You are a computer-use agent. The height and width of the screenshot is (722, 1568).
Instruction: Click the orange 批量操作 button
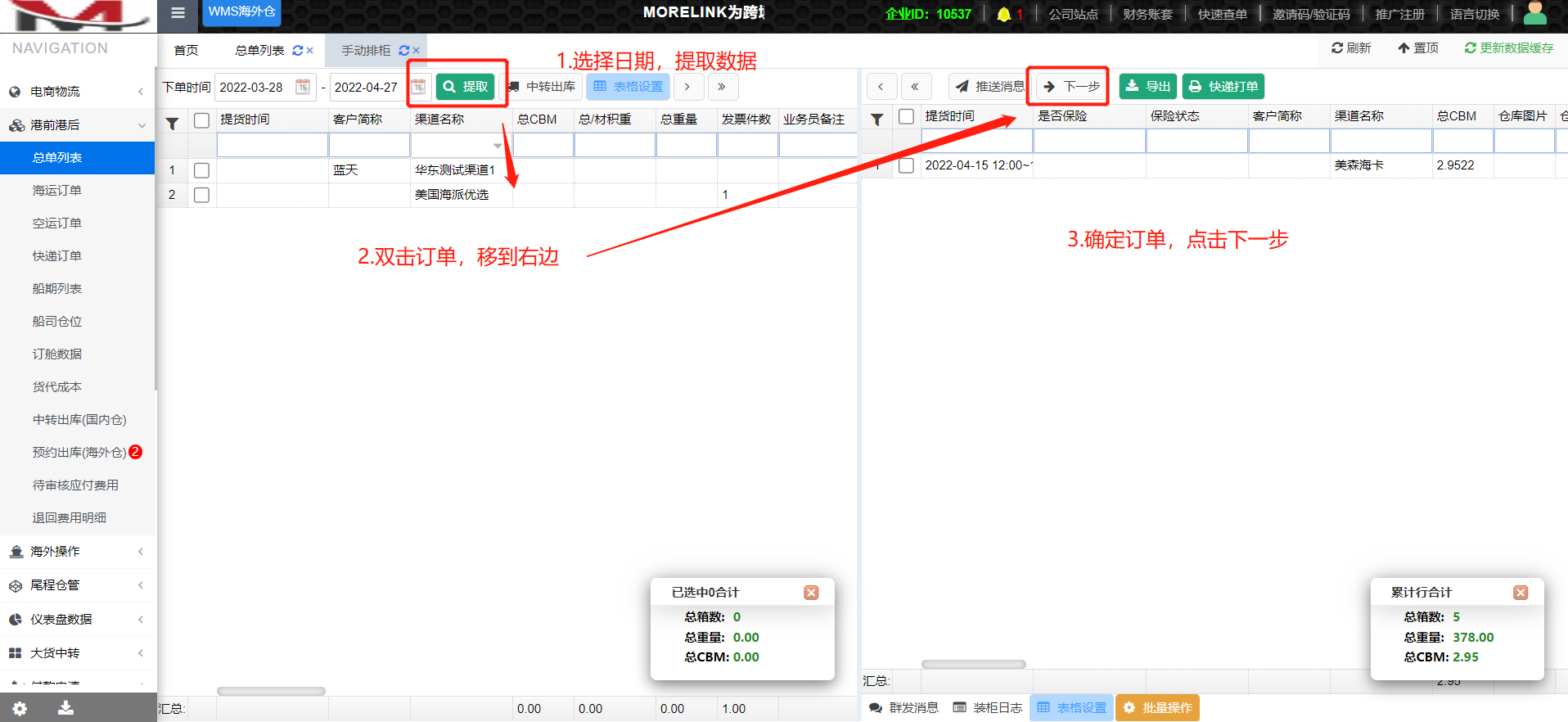click(x=1158, y=708)
